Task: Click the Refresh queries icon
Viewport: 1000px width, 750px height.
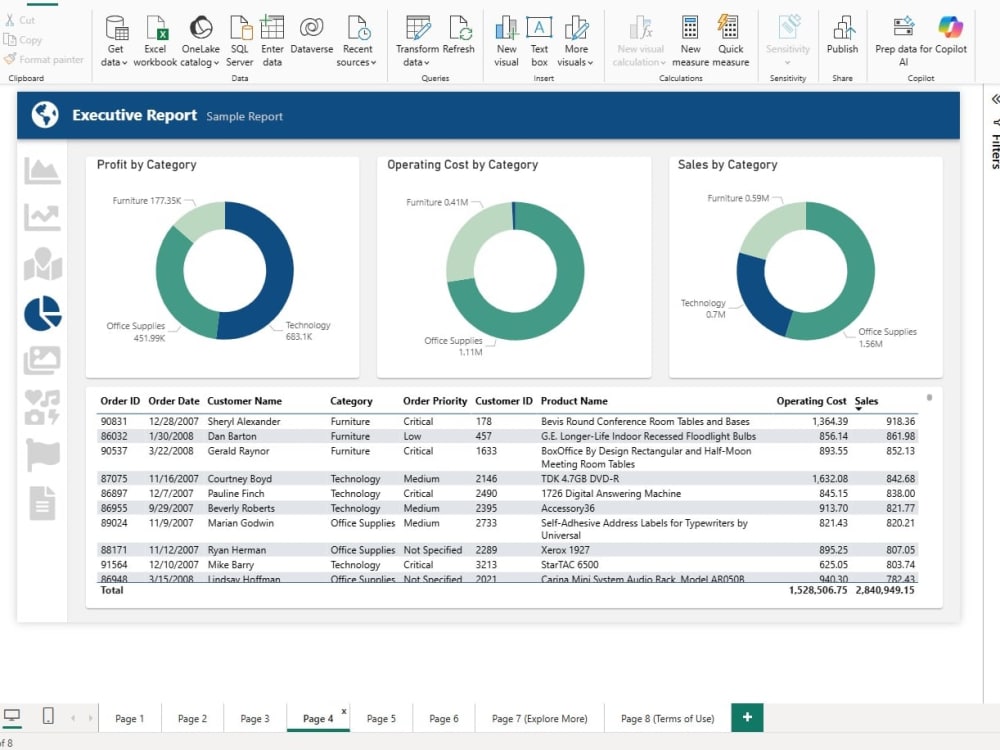Action: click(459, 36)
